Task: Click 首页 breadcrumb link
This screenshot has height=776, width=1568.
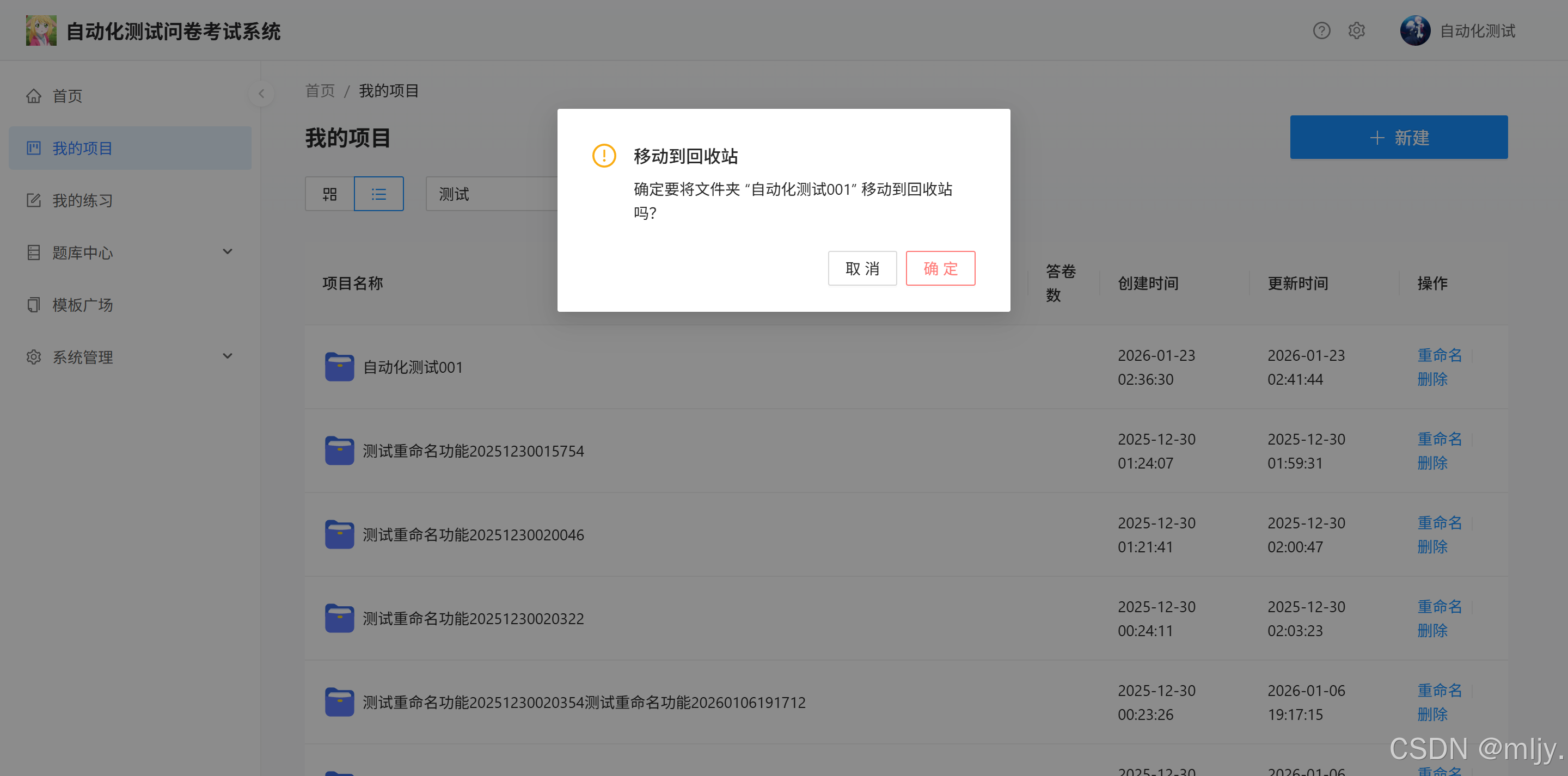Action: tap(320, 91)
